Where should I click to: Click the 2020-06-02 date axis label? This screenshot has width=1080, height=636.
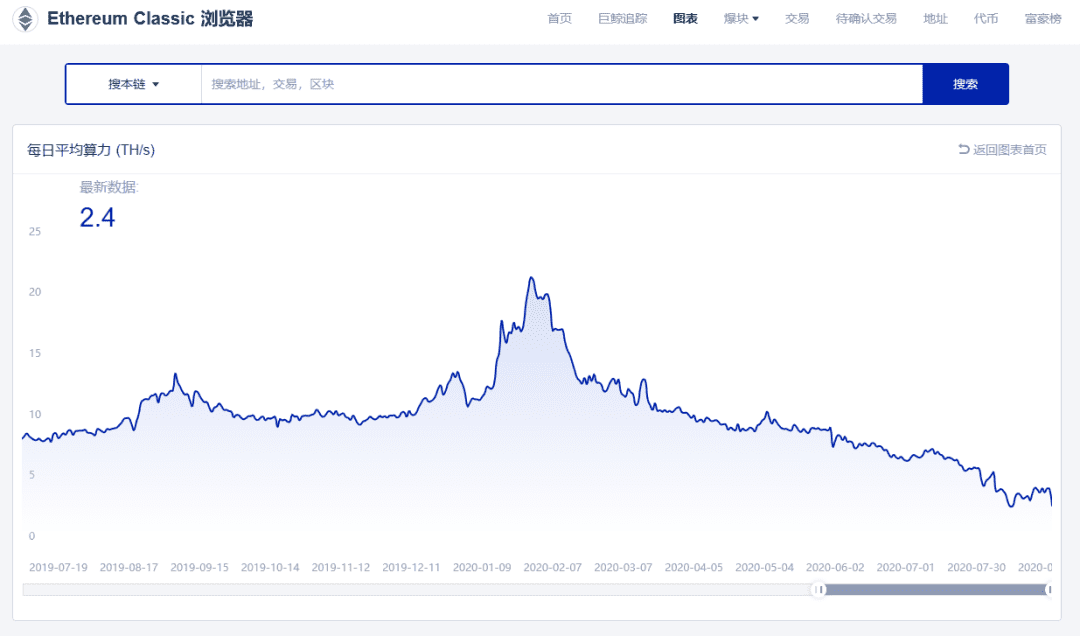click(x=835, y=567)
